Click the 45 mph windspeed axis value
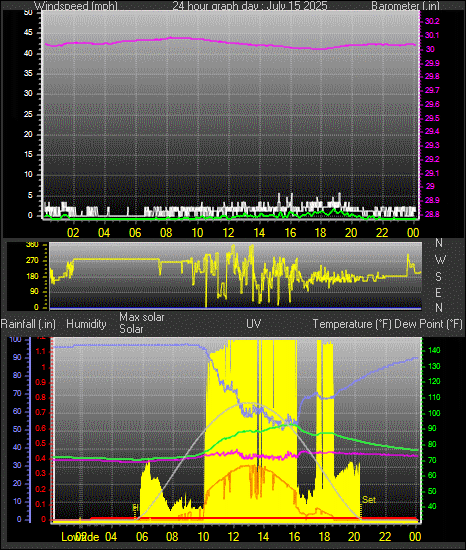The image size is (466, 550). point(28,33)
